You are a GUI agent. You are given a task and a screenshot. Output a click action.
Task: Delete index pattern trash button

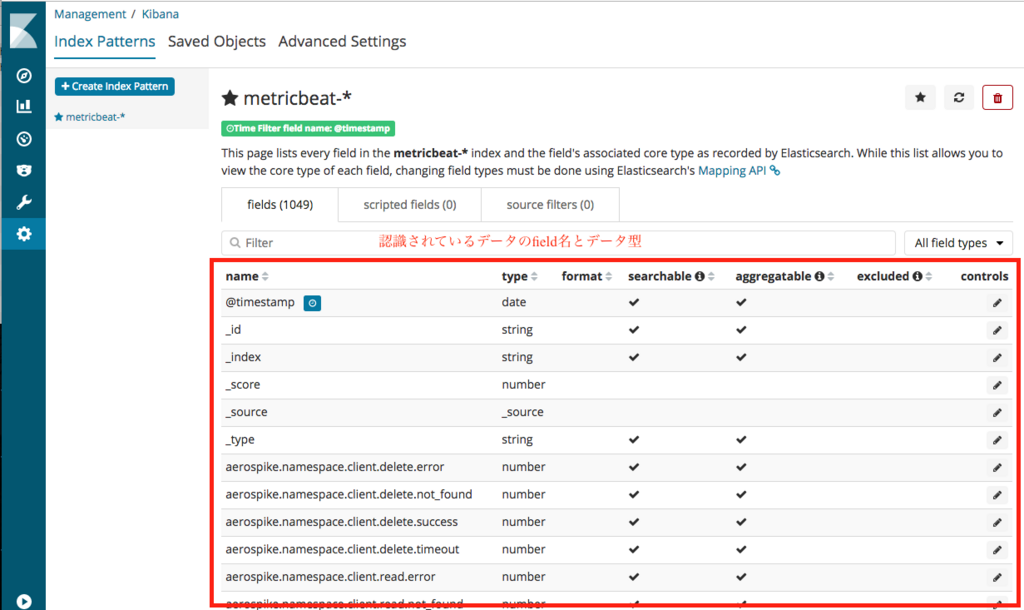point(997,98)
